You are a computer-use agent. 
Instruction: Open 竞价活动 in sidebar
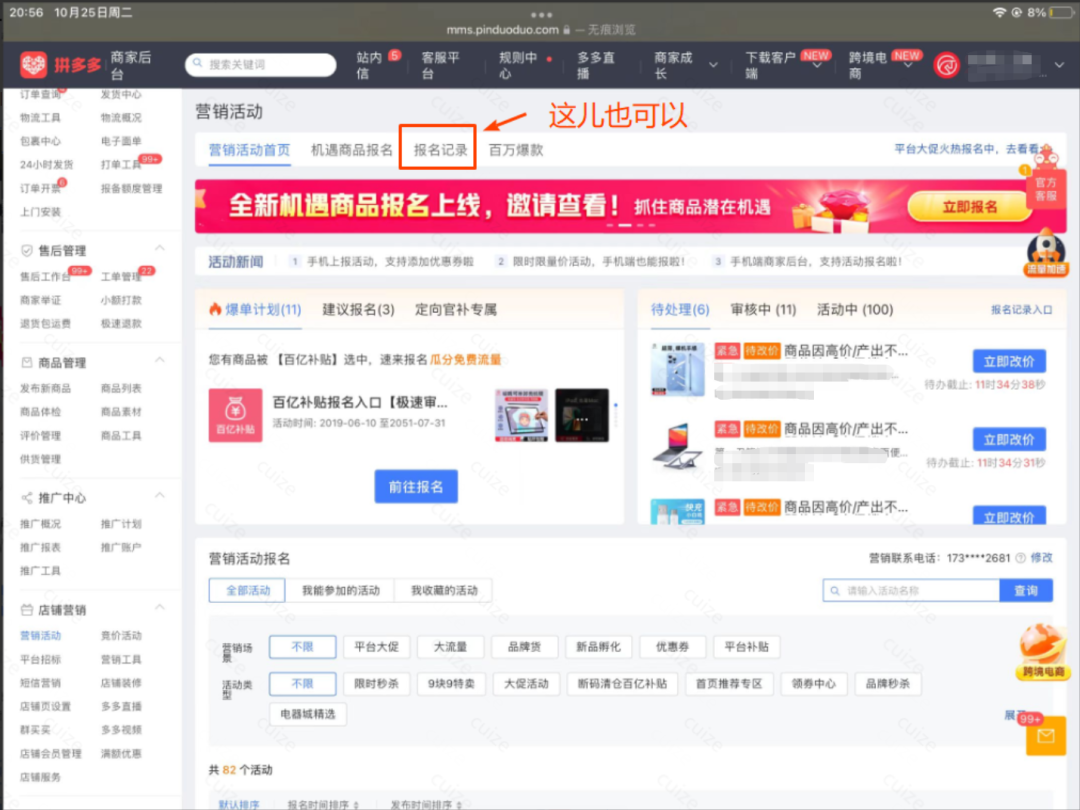pos(121,636)
